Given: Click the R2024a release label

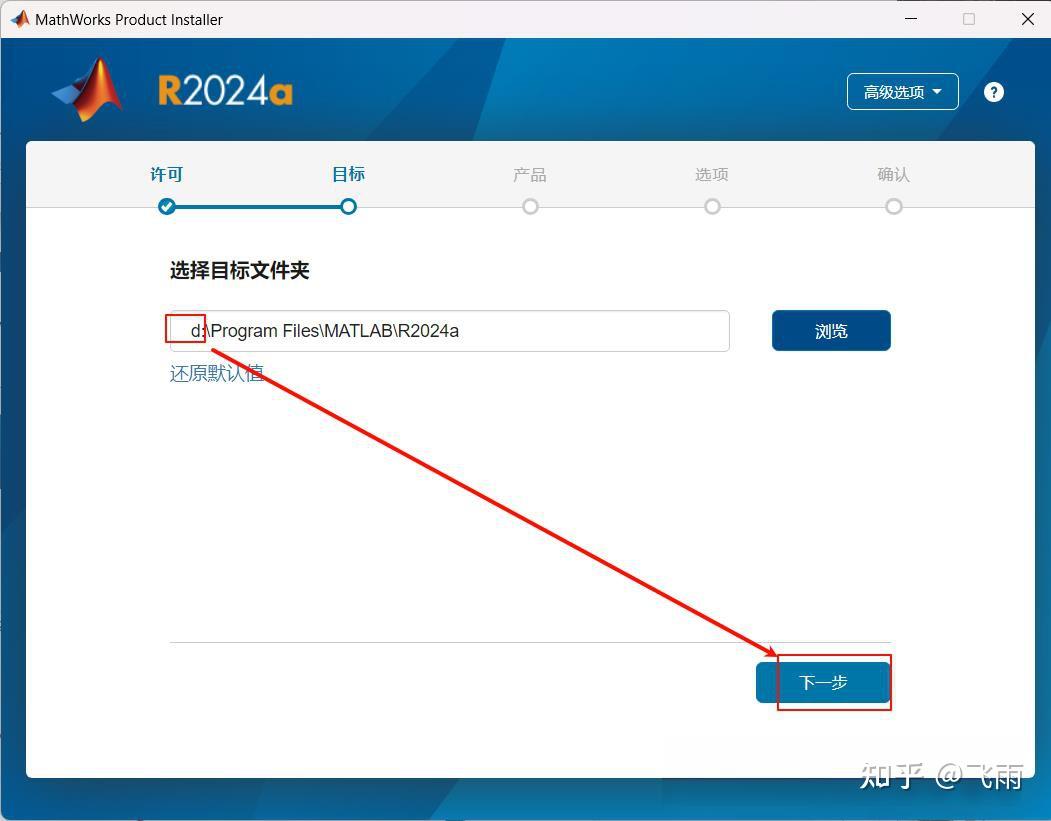Looking at the screenshot, I should 224,88.
